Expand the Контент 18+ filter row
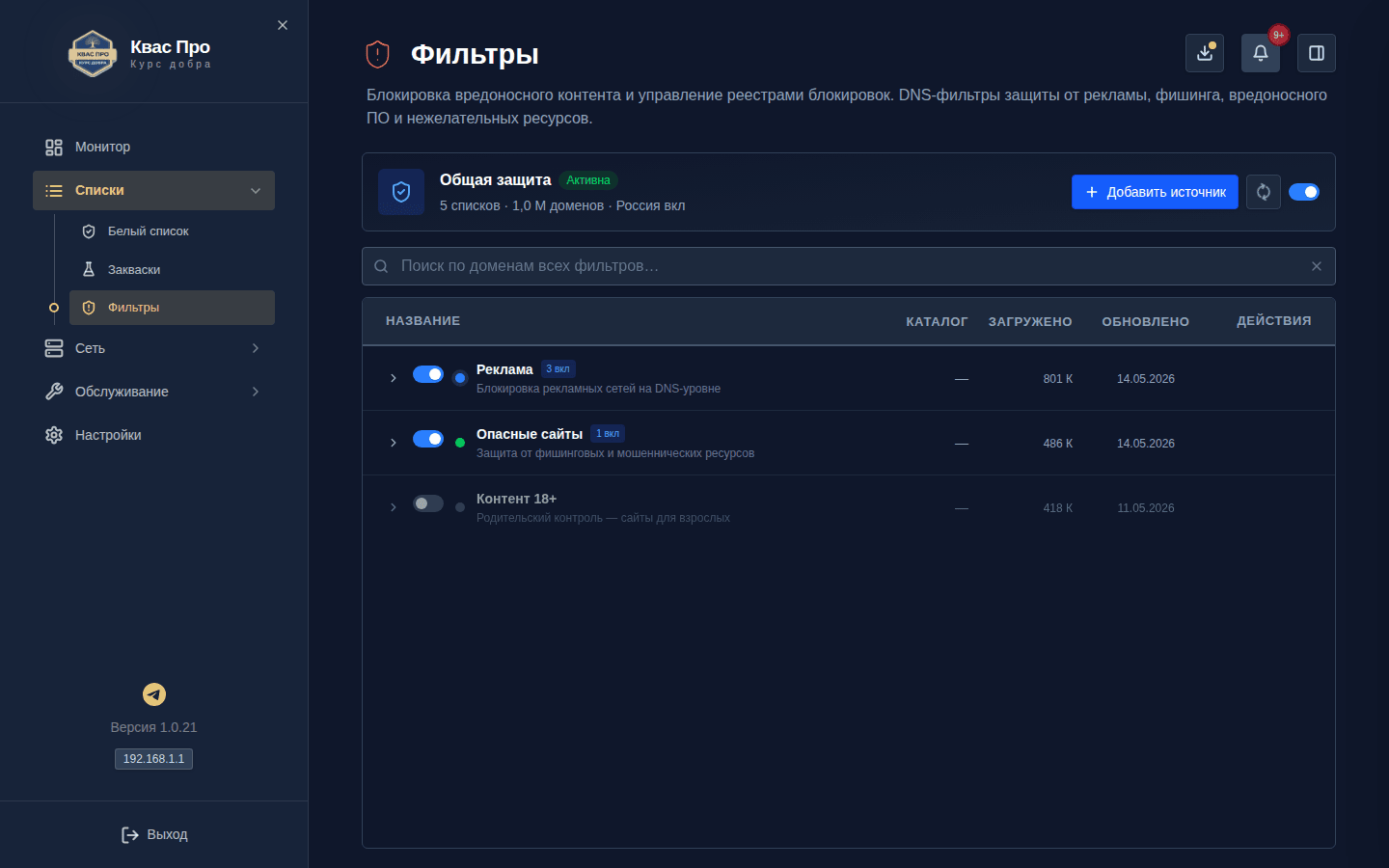 tap(394, 507)
